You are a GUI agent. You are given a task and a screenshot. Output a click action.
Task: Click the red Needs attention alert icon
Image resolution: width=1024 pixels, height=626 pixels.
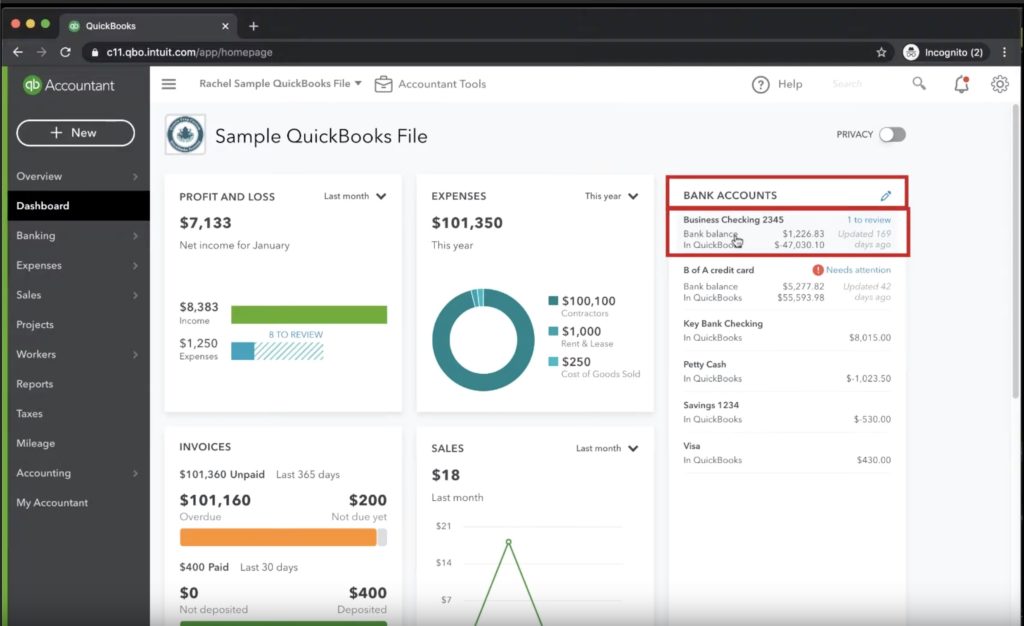pos(818,270)
